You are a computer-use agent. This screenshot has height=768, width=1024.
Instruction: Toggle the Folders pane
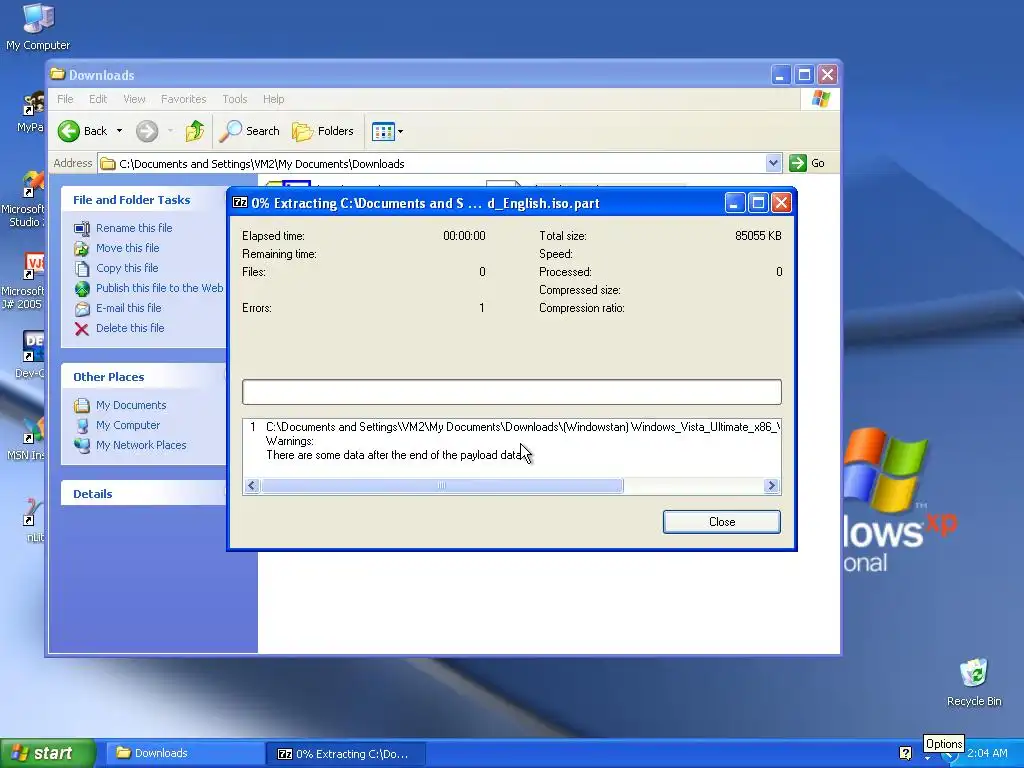(x=323, y=131)
